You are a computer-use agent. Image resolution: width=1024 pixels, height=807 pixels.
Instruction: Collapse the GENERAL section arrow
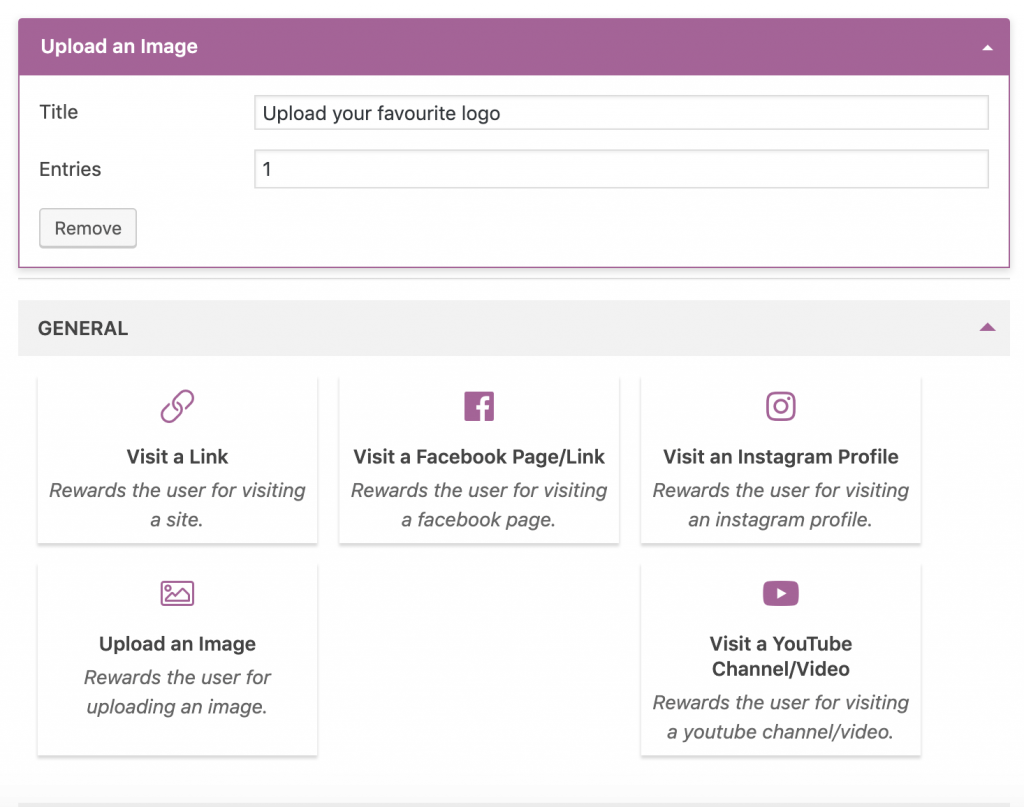[987, 327]
